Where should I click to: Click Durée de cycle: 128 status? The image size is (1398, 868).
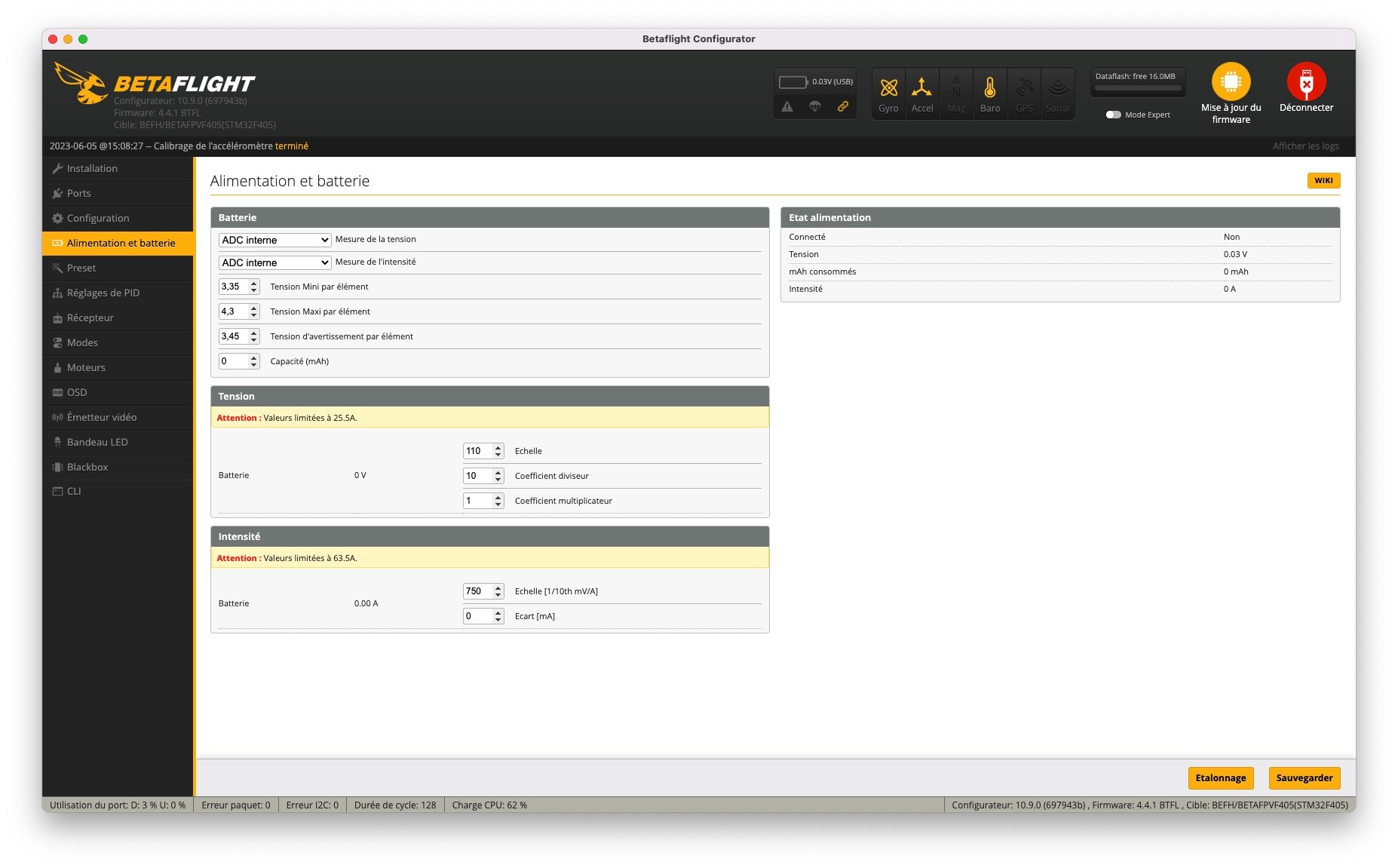(x=395, y=805)
